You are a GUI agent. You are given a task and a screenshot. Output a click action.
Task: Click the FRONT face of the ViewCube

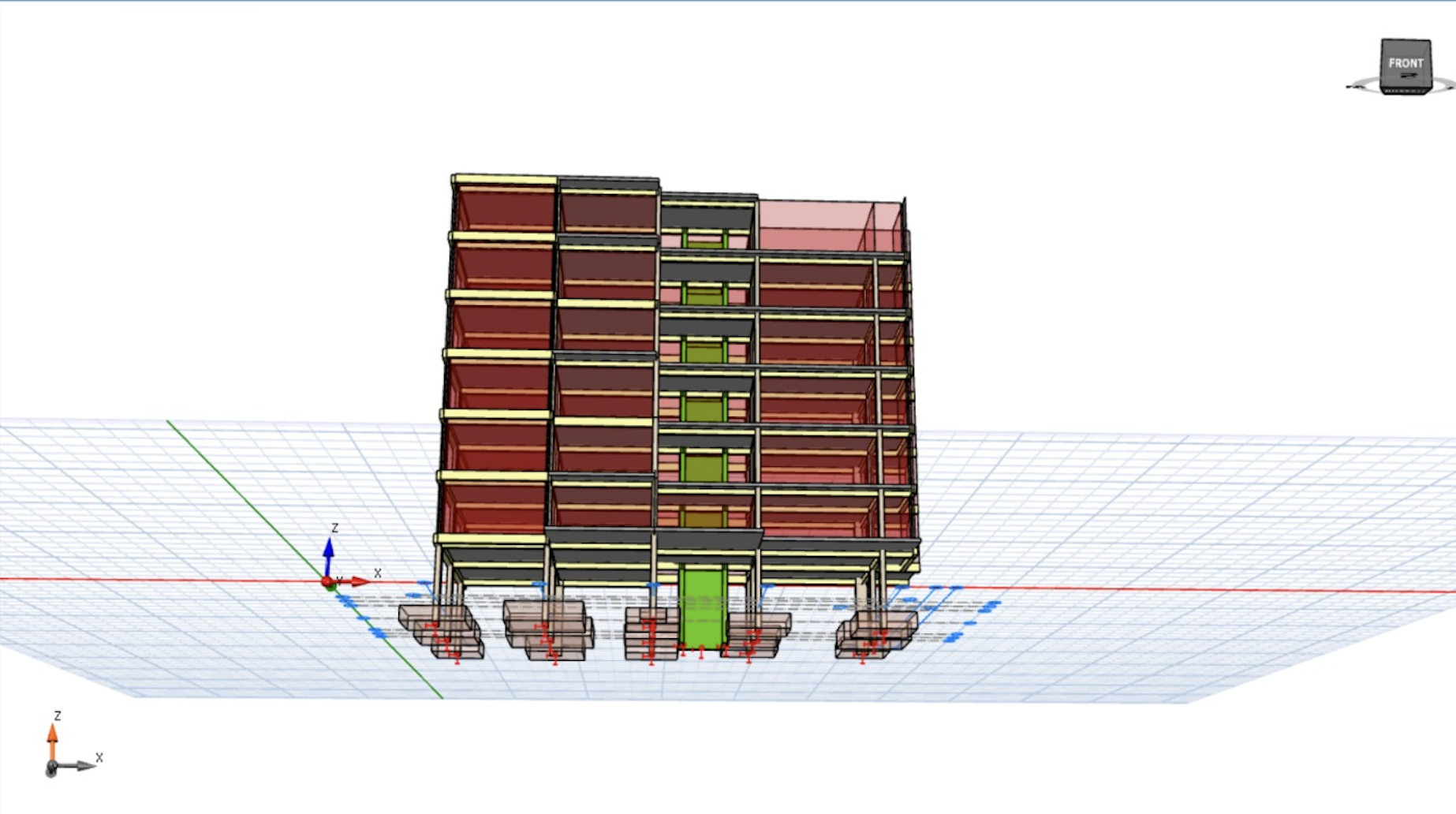(x=1405, y=62)
